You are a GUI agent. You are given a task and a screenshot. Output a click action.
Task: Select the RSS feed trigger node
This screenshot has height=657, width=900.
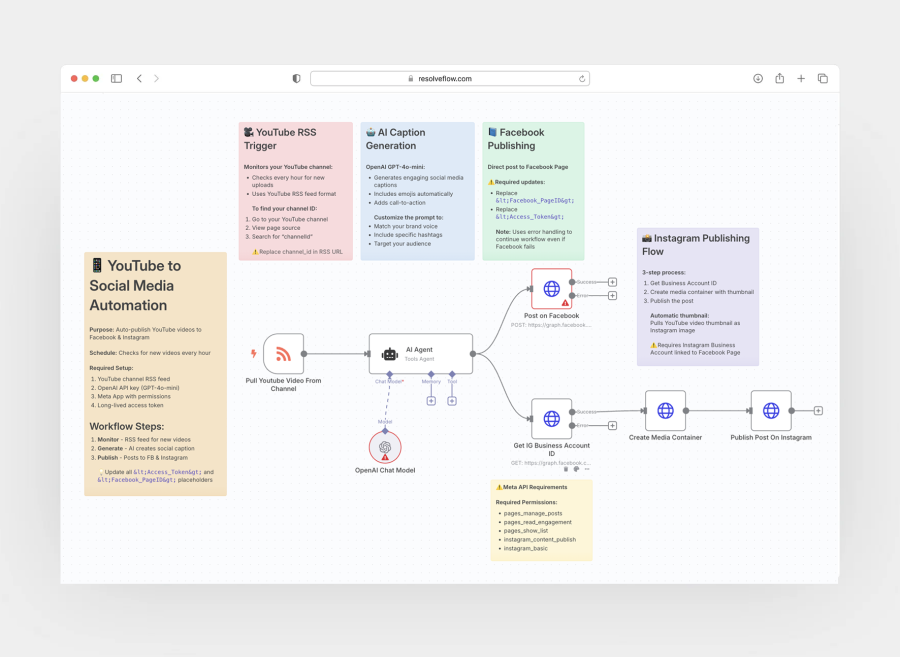(x=284, y=354)
